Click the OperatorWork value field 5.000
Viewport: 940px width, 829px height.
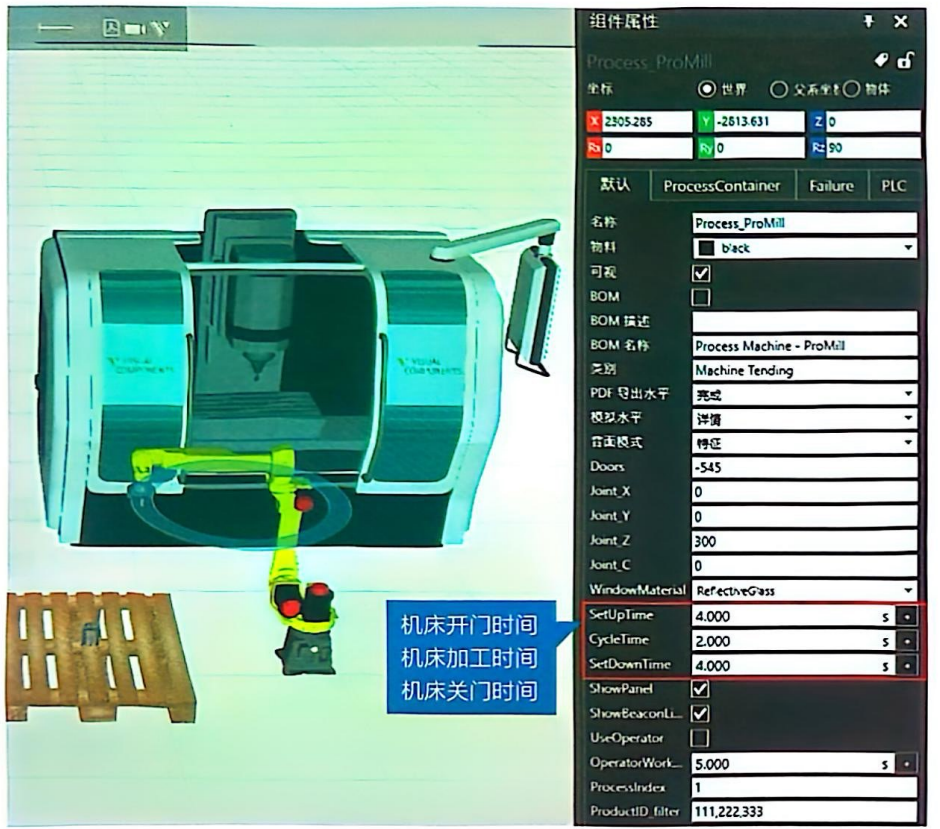tap(793, 764)
